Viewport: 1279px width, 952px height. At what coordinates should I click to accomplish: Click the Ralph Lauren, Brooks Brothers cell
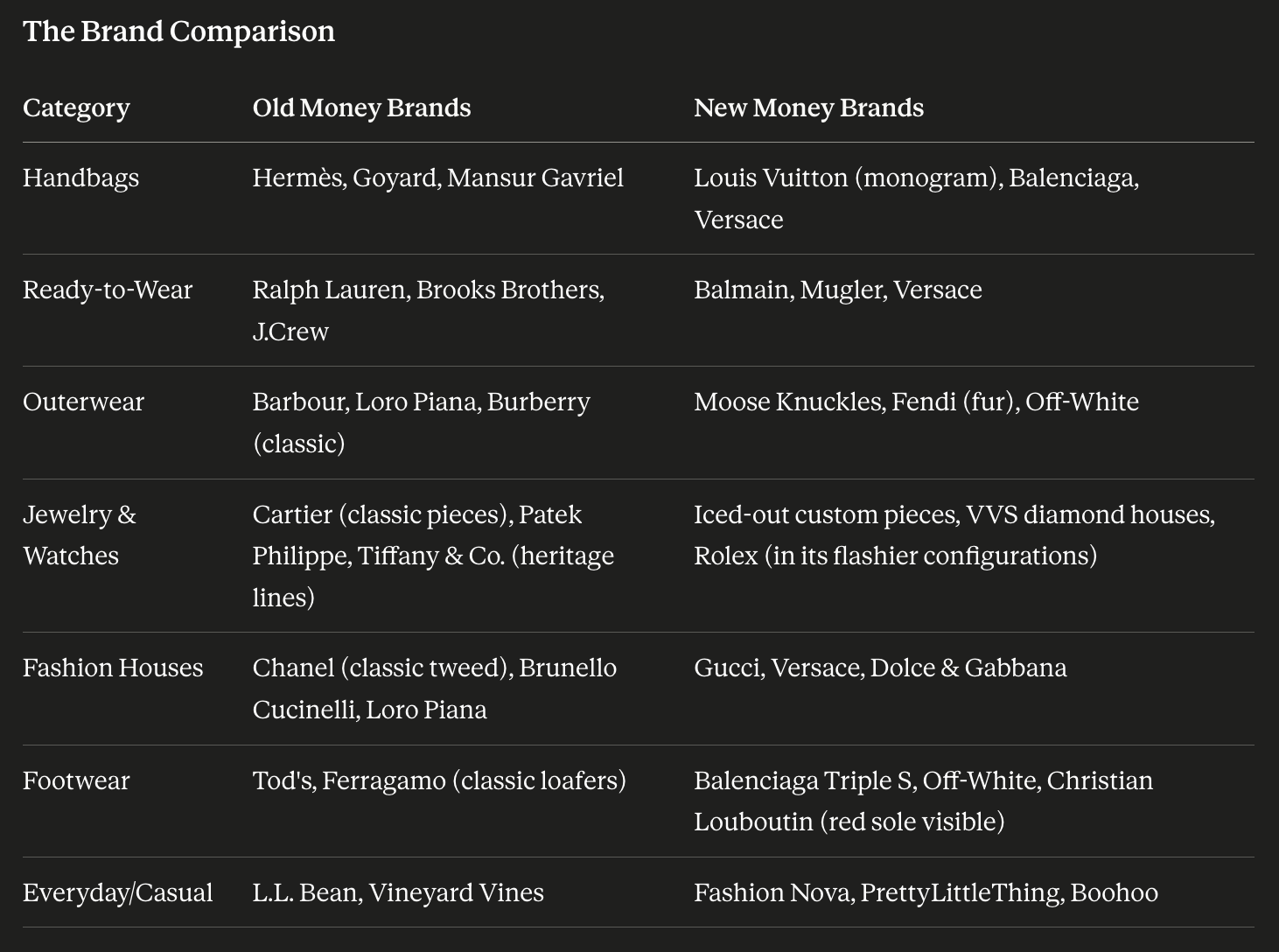pyautogui.click(x=428, y=311)
